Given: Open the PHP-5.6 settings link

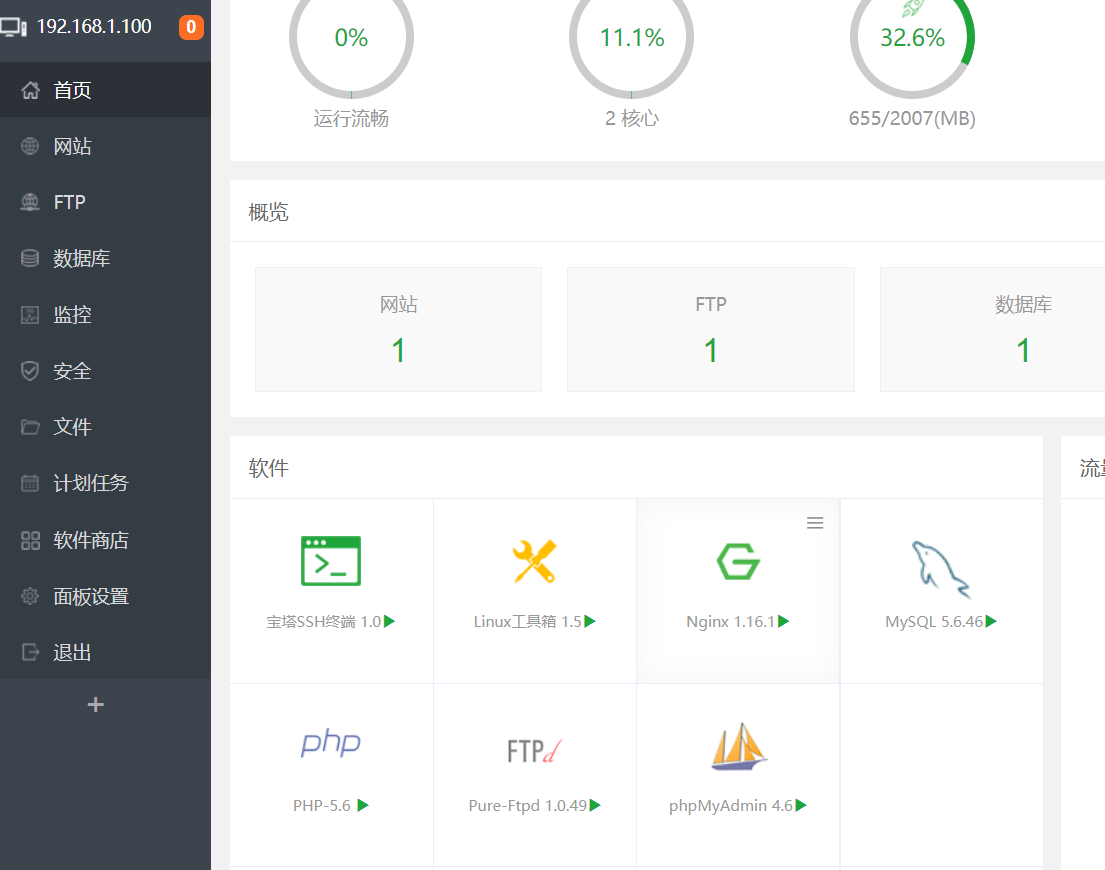Looking at the screenshot, I should [322, 805].
